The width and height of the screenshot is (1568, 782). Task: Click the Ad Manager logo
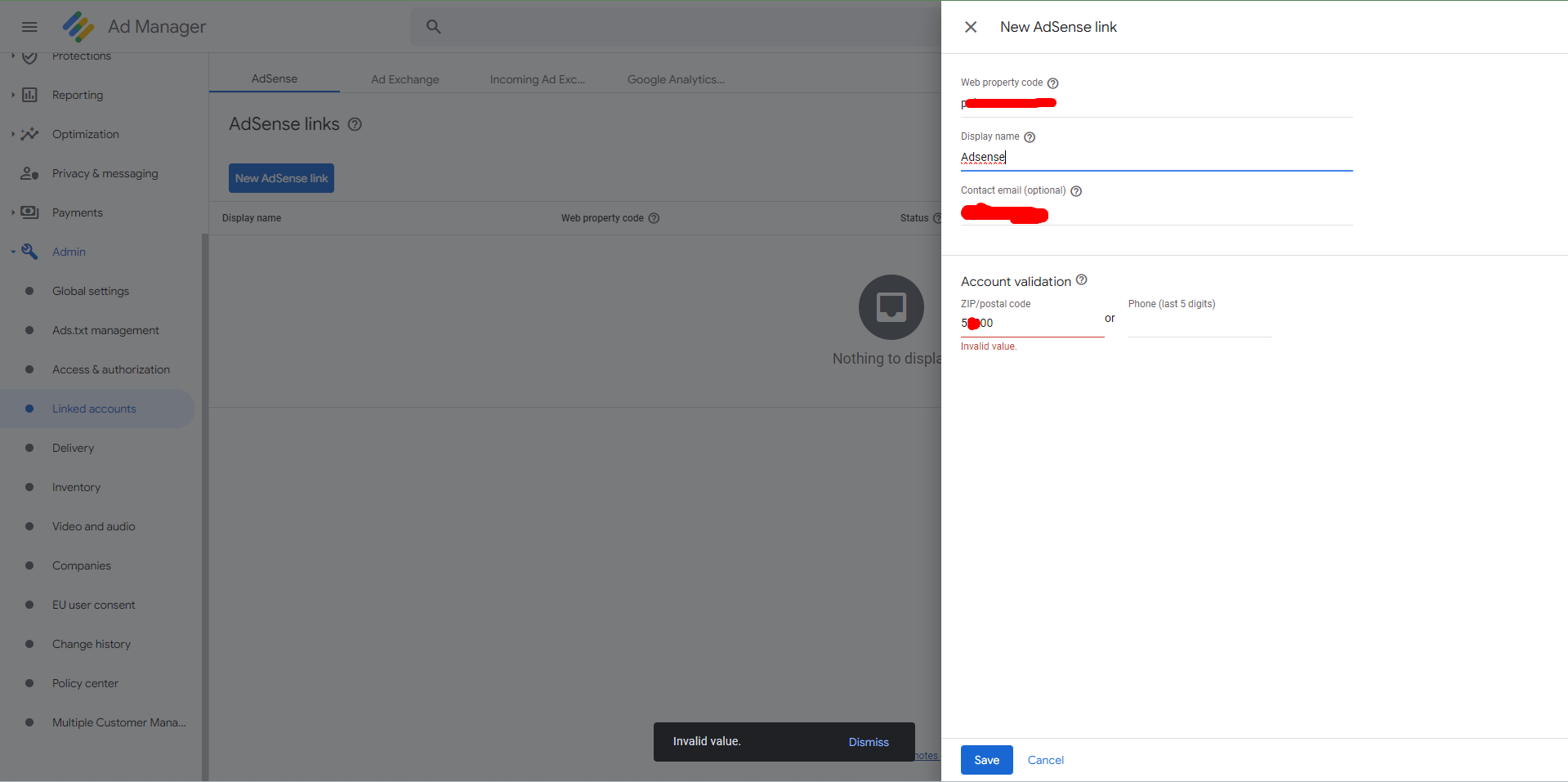coord(78,27)
